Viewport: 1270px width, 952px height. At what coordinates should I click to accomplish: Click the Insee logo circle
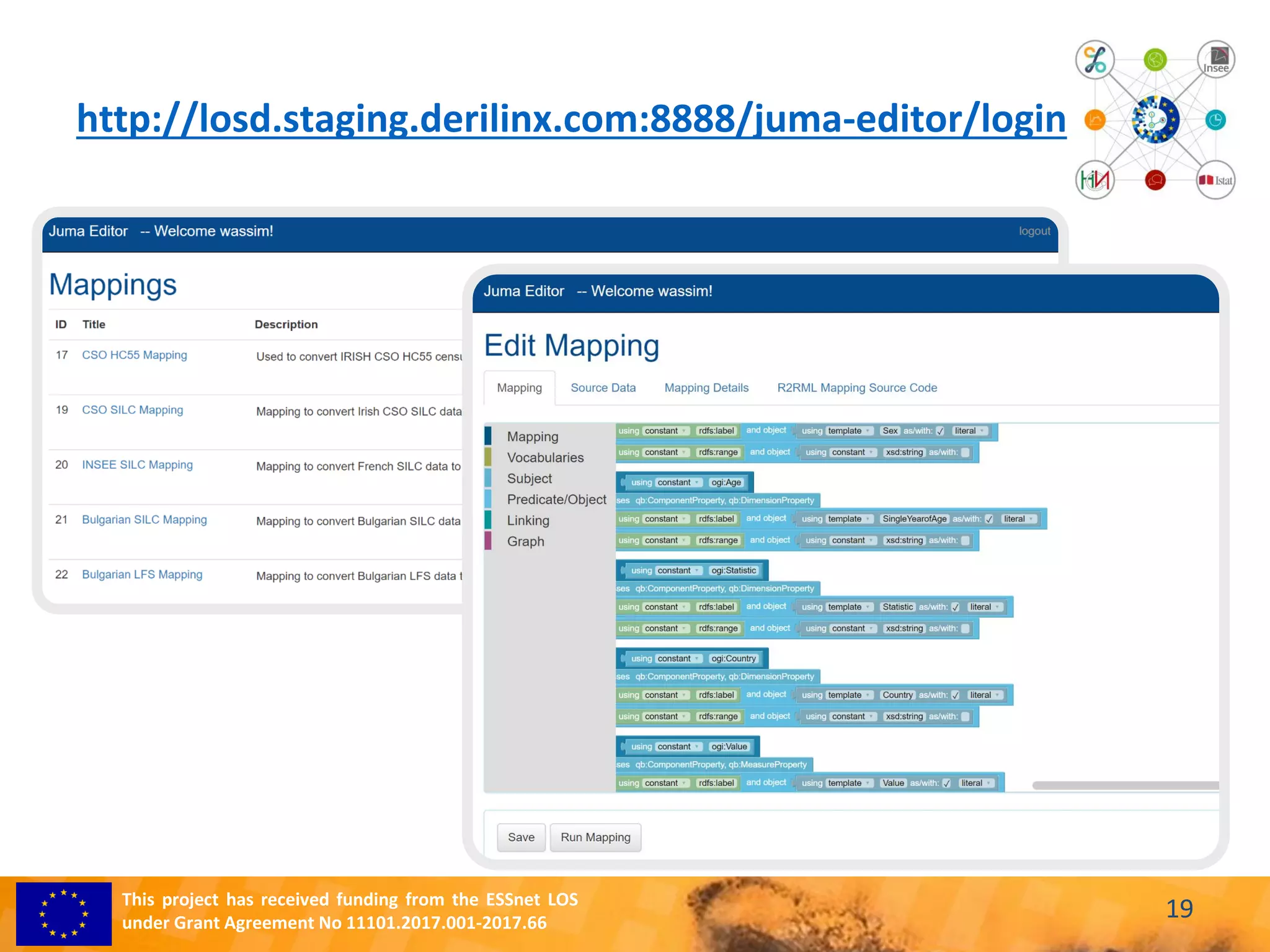tap(1215, 59)
